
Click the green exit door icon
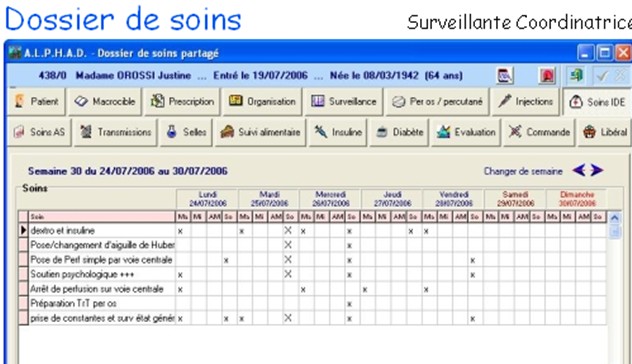pyautogui.click(x=577, y=75)
